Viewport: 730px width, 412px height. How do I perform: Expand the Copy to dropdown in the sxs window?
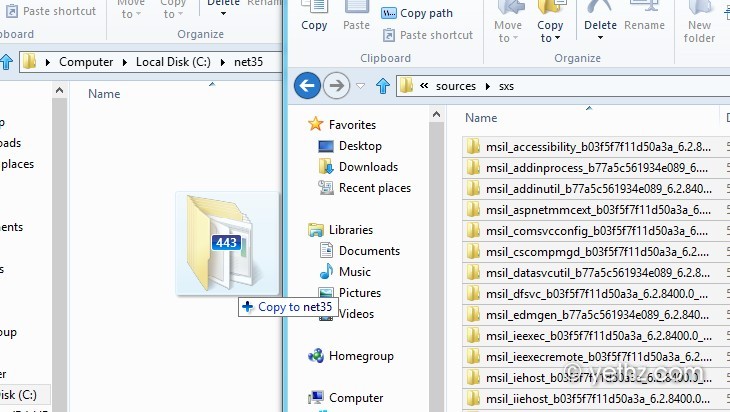click(x=549, y=39)
